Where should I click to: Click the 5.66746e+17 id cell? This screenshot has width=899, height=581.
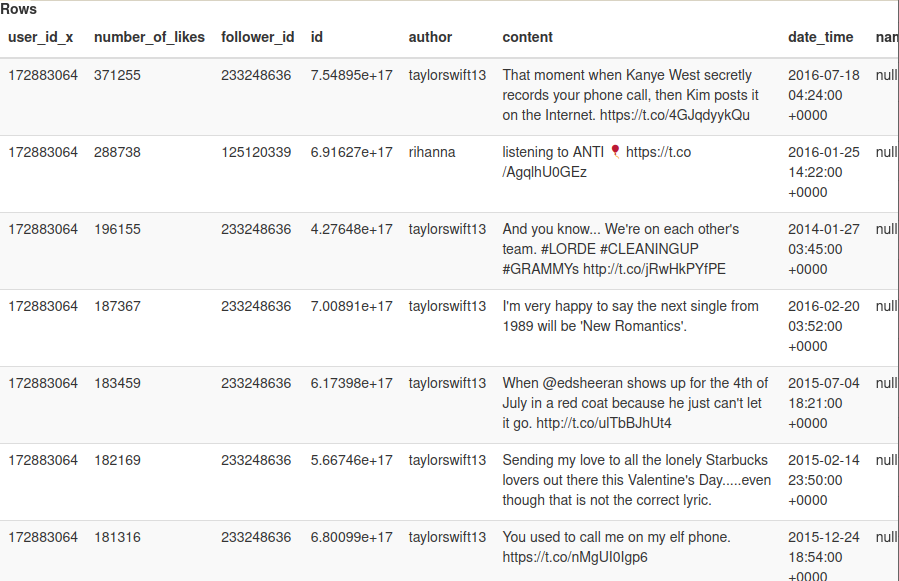click(x=351, y=460)
